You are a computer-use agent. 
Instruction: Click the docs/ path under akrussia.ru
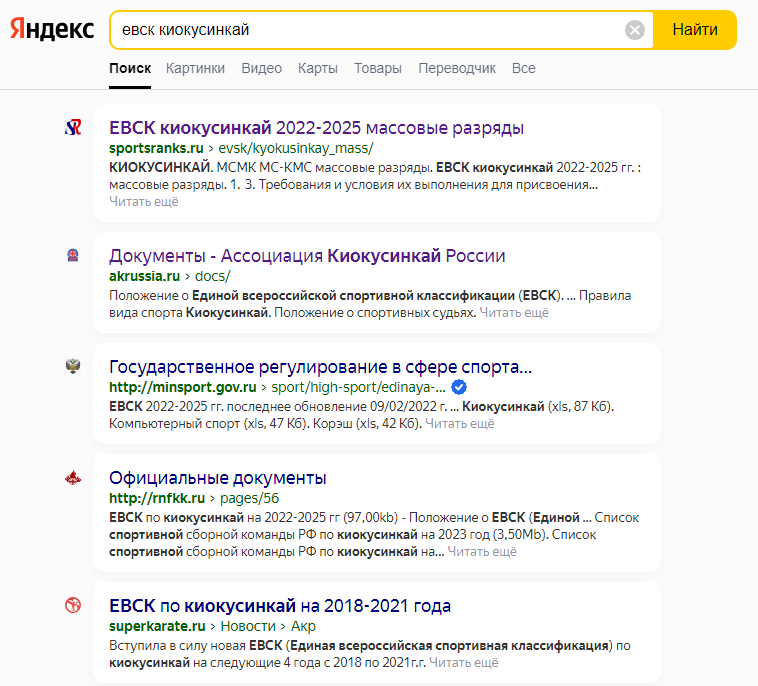click(213, 276)
